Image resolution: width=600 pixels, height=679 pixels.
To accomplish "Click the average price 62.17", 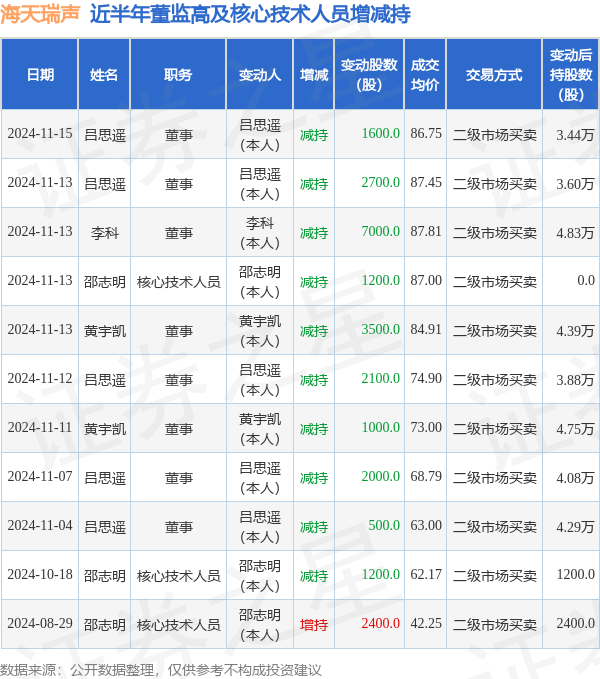I will click(426, 574).
